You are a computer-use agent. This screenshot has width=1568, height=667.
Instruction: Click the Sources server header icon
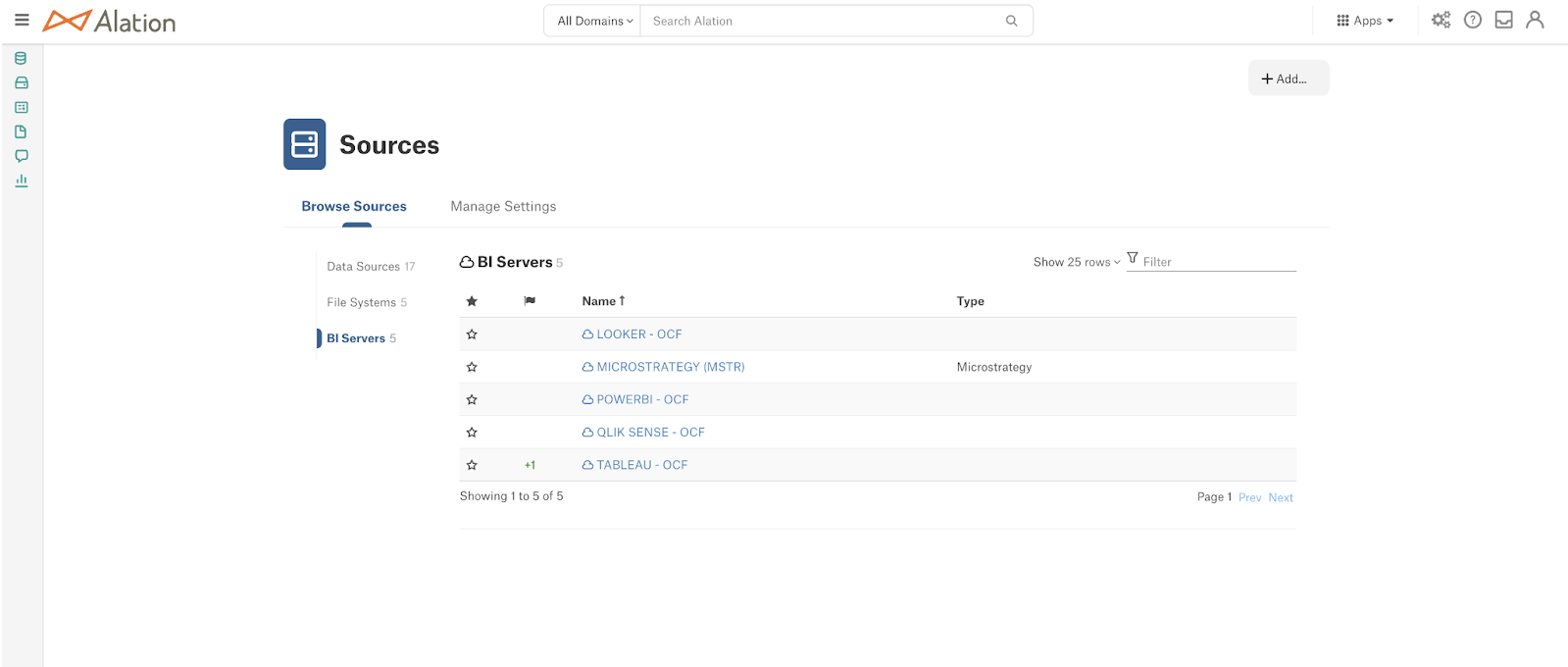tap(304, 144)
